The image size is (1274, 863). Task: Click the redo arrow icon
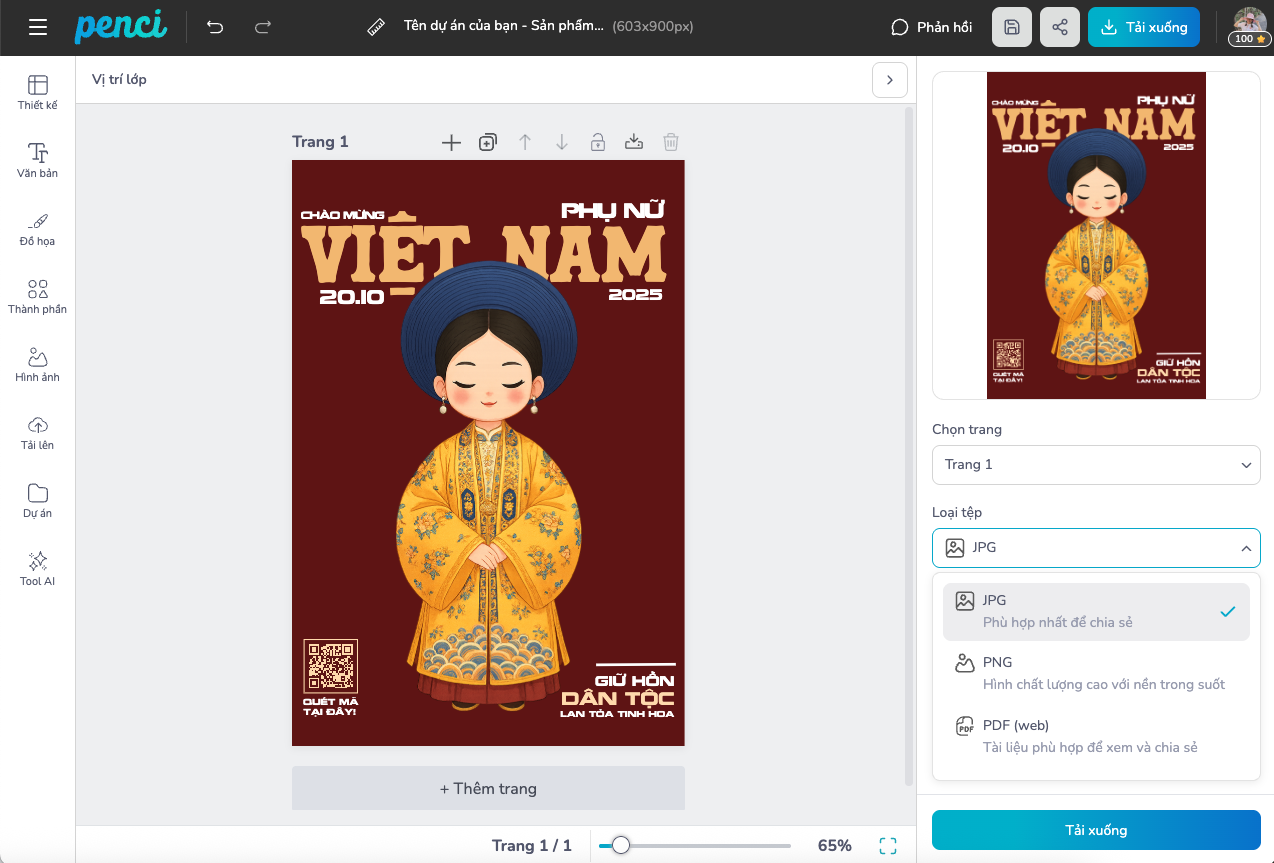click(263, 27)
